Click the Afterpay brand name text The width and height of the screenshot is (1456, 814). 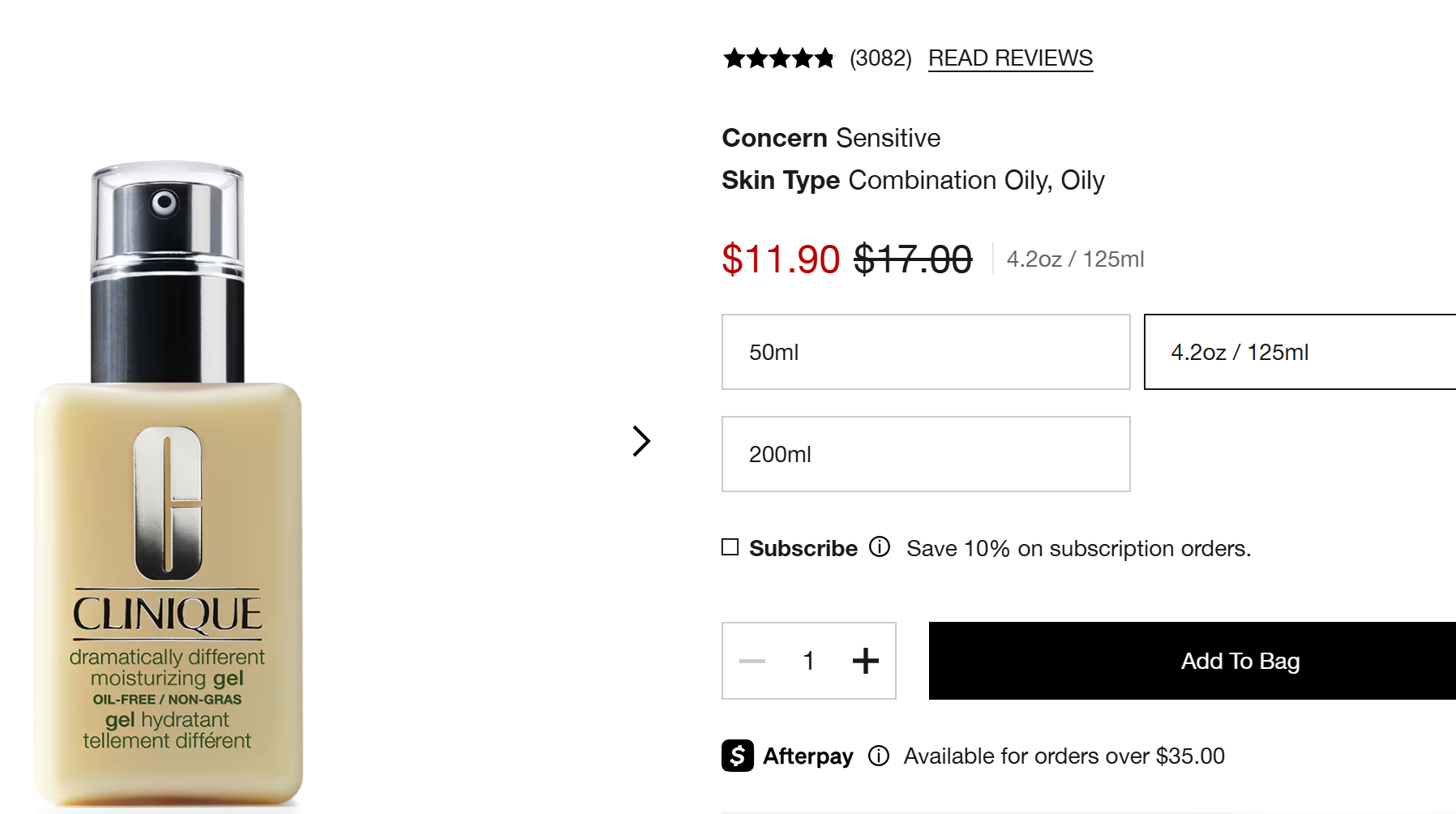(807, 756)
